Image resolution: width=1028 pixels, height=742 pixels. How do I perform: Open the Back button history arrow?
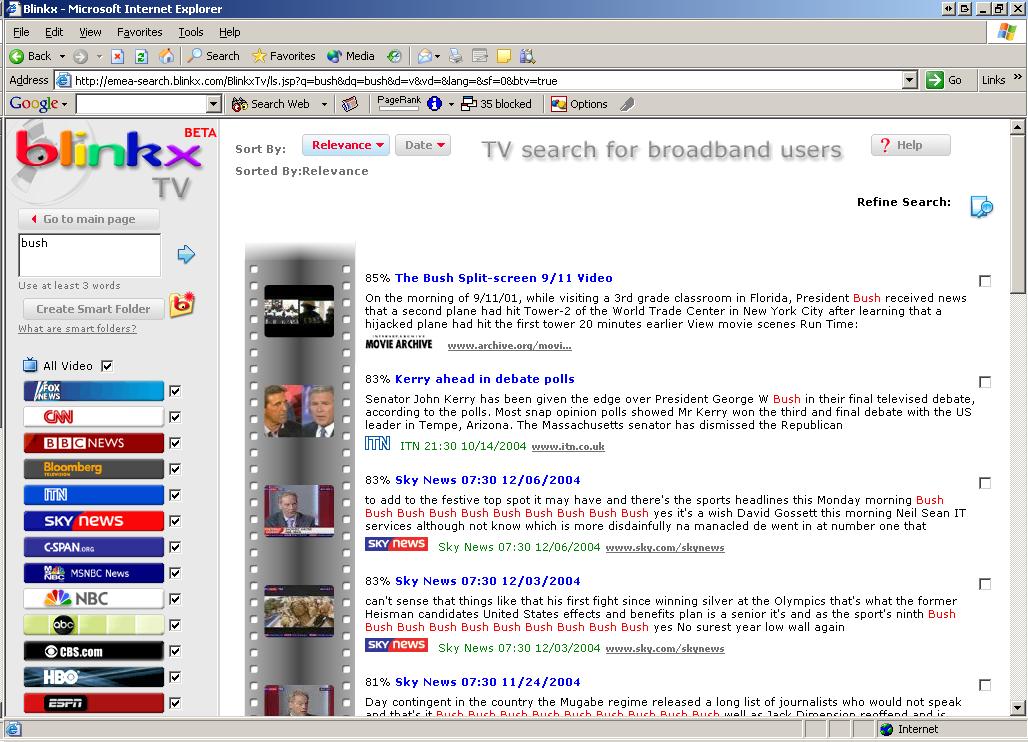tap(62, 56)
